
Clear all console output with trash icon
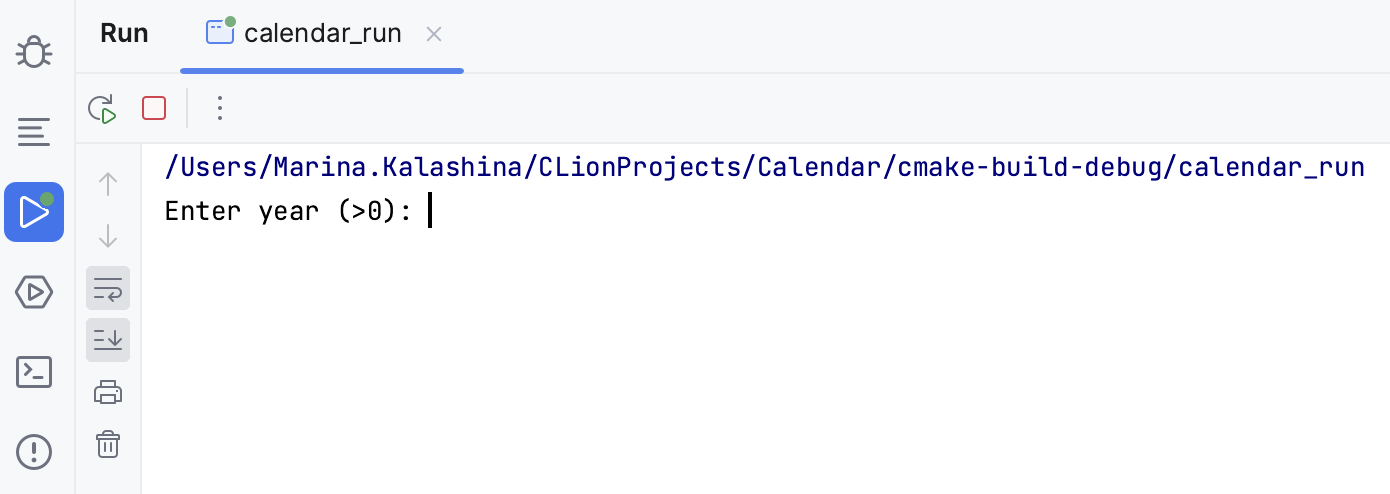[108, 444]
